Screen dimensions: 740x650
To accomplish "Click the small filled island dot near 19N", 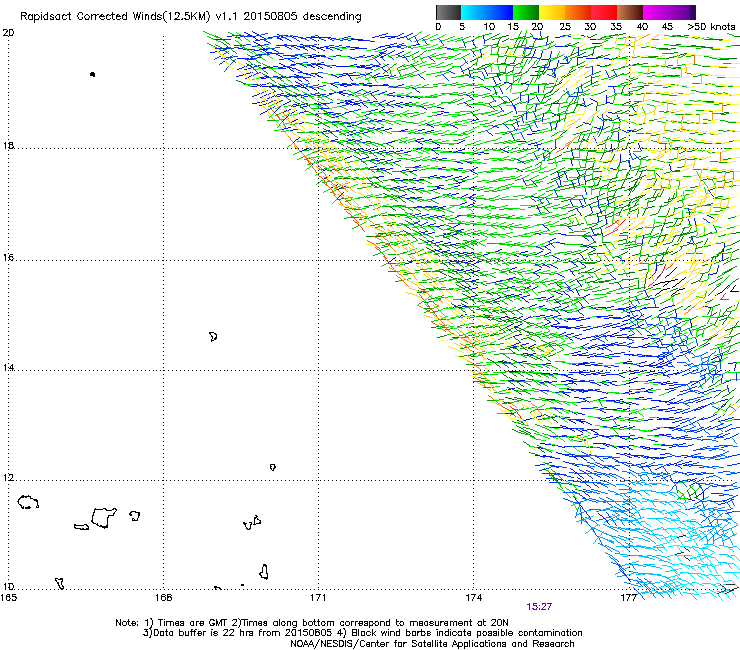I will 92,74.
